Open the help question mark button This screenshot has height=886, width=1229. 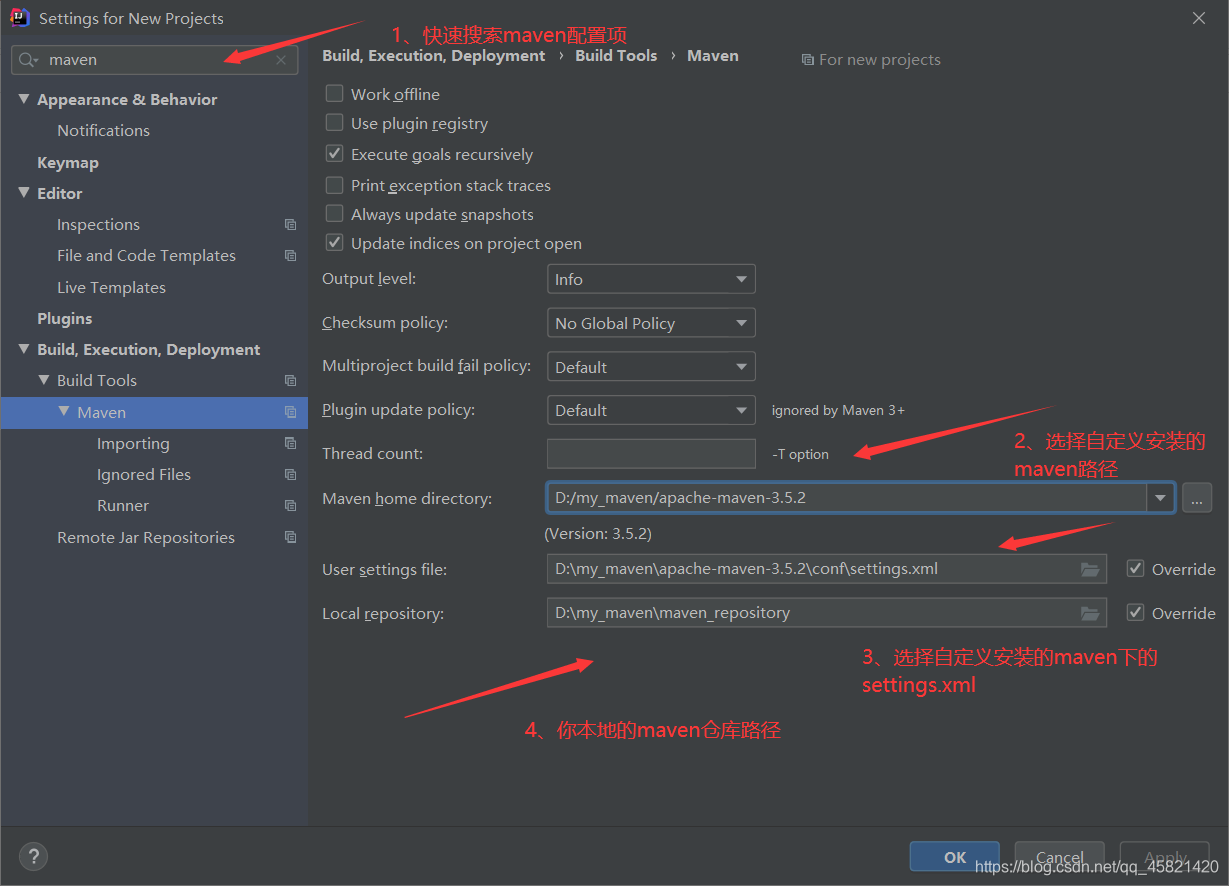33,857
